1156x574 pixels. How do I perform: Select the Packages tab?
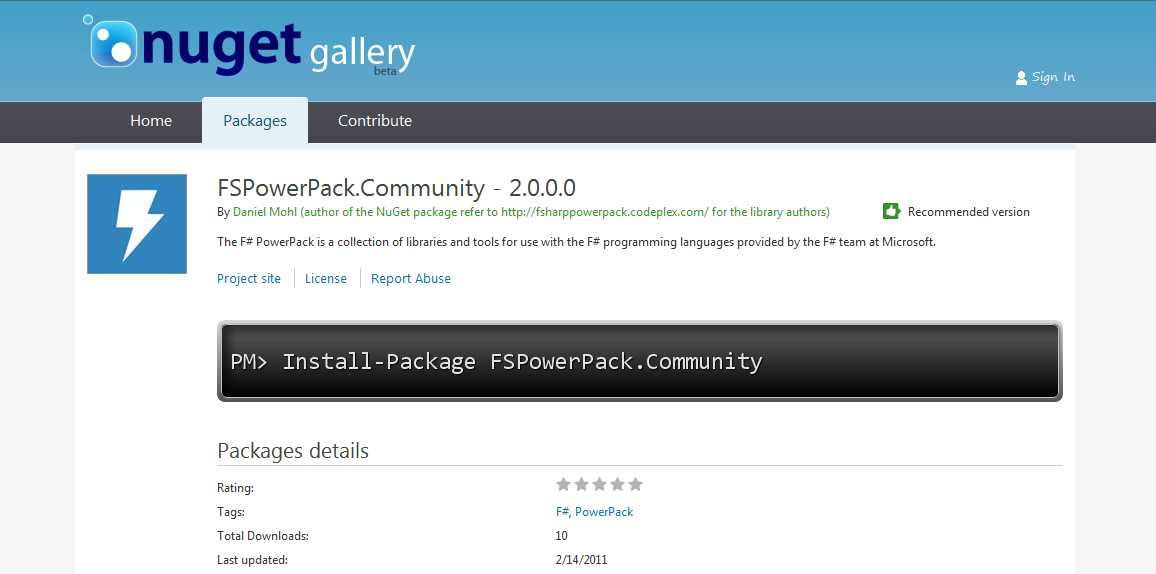coord(255,121)
